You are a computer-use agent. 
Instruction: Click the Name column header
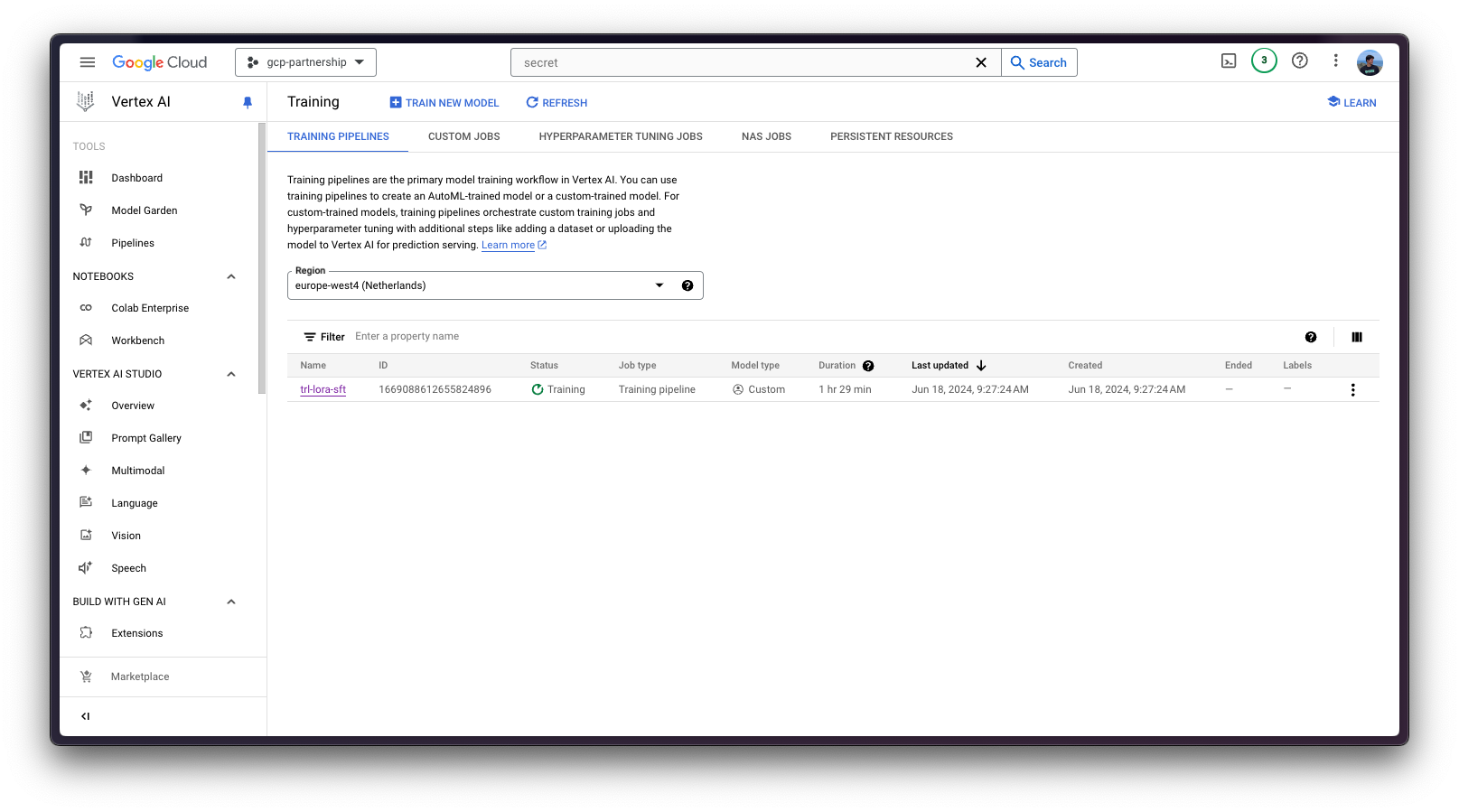point(313,366)
